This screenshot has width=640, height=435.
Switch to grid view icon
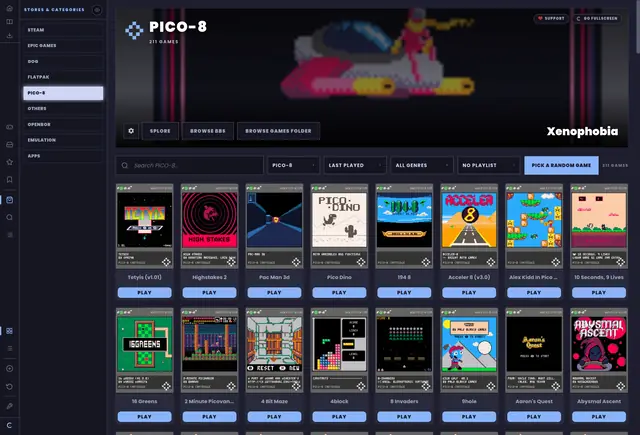pos(9,331)
